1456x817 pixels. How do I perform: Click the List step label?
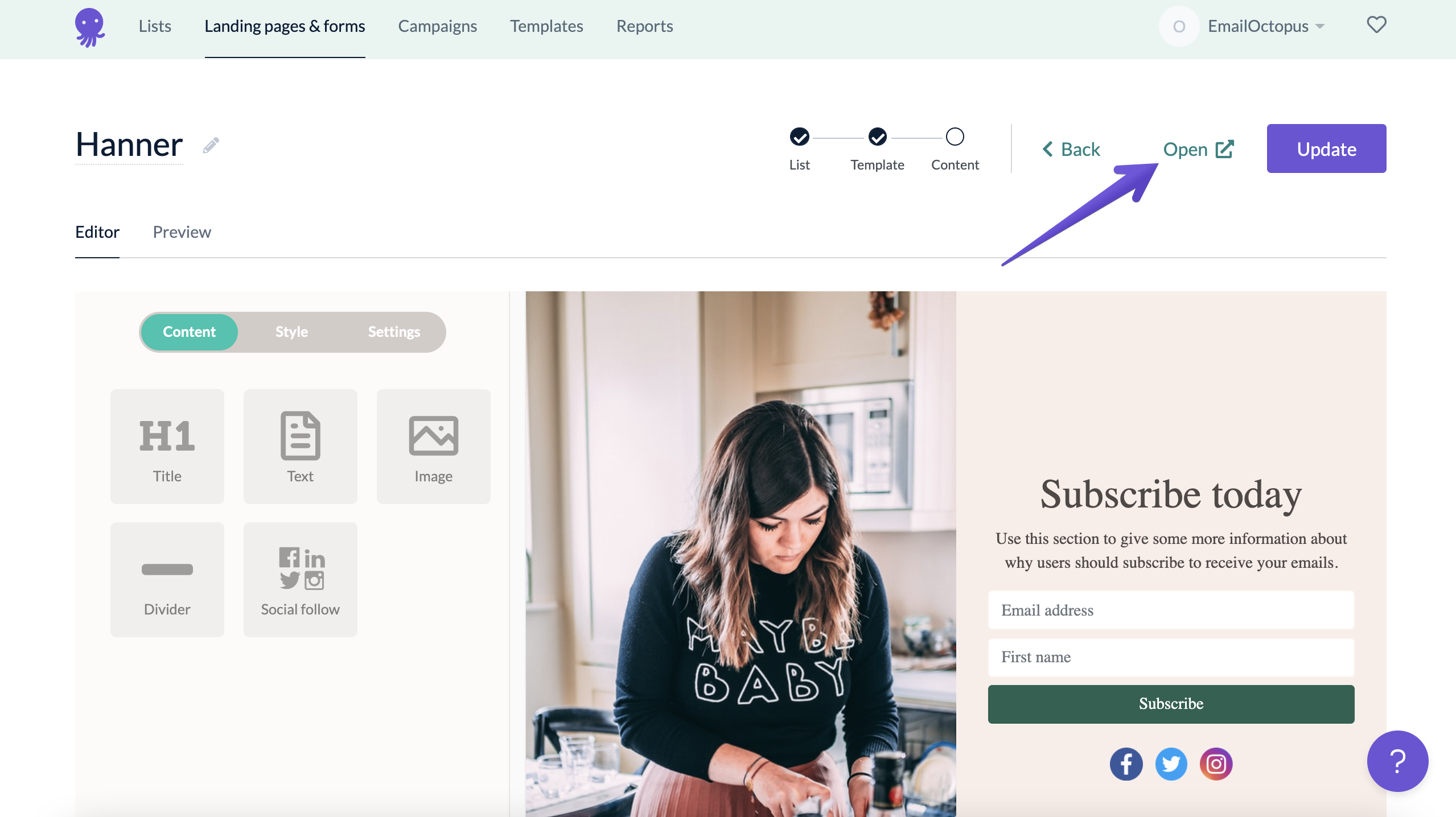[799, 165]
